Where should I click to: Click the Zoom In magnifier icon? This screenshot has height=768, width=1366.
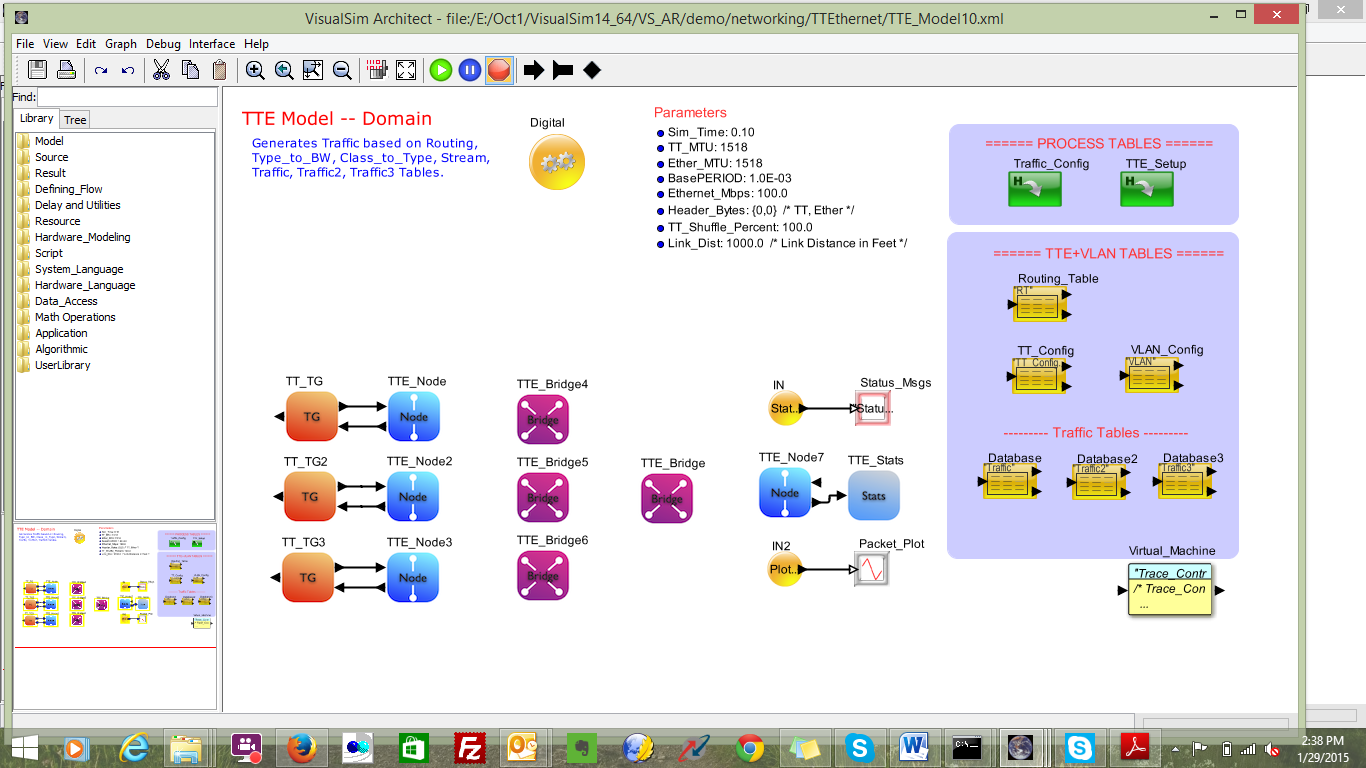tap(255, 70)
